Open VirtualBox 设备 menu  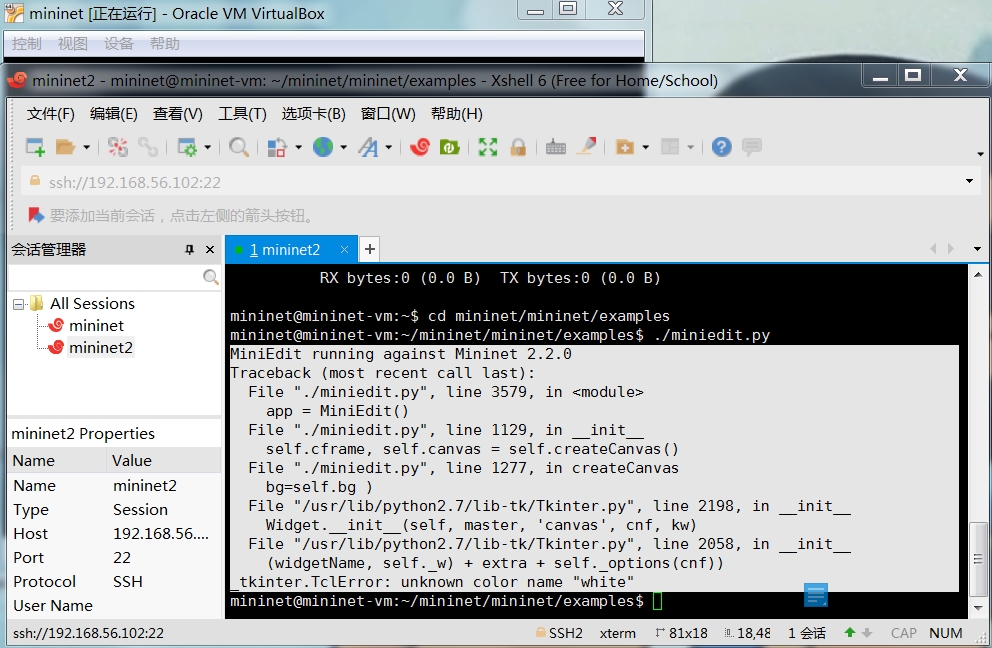(119, 44)
